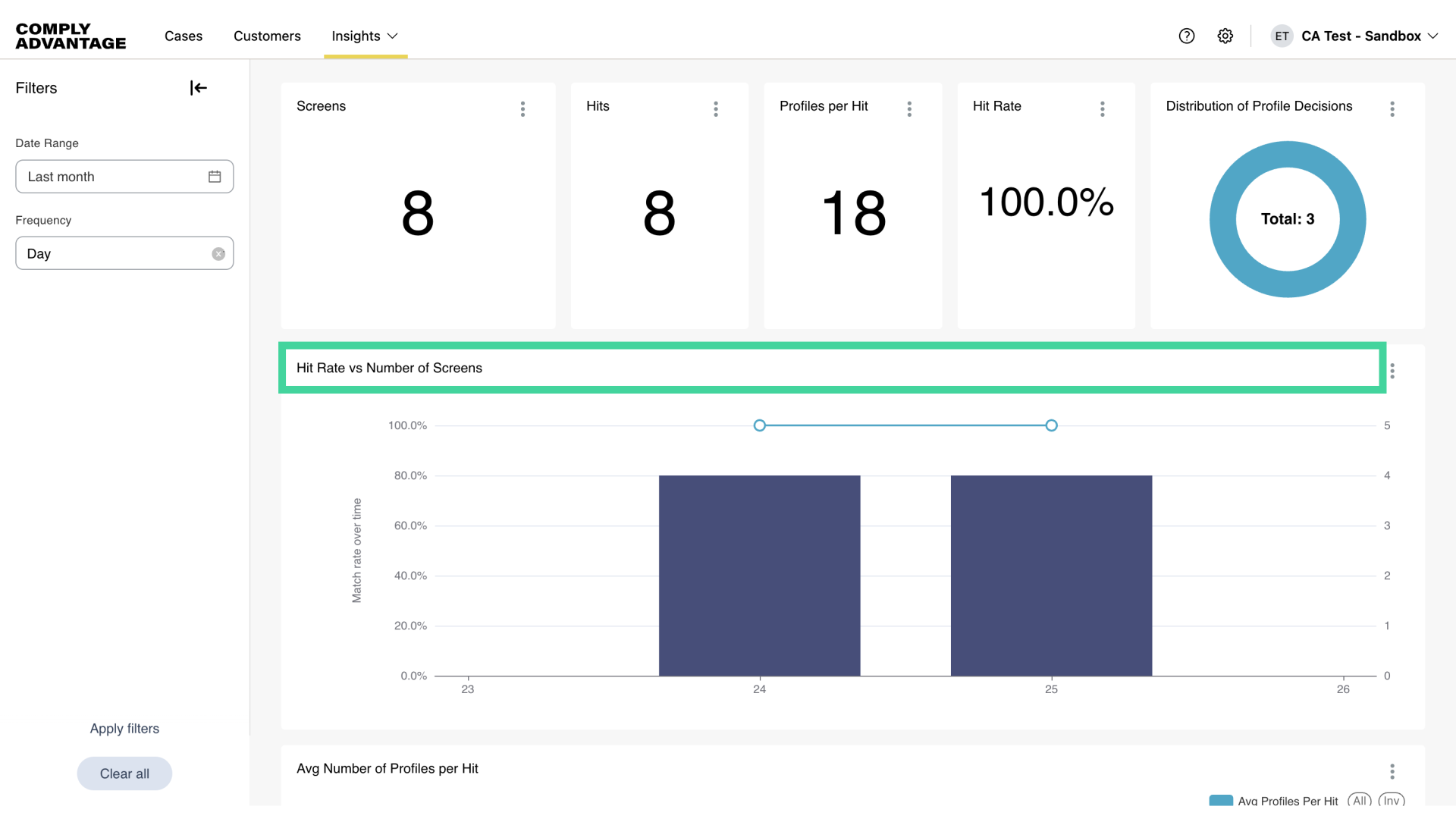The width and height of the screenshot is (1456, 819).
Task: Clear the Day frequency selection
Action: (218, 254)
